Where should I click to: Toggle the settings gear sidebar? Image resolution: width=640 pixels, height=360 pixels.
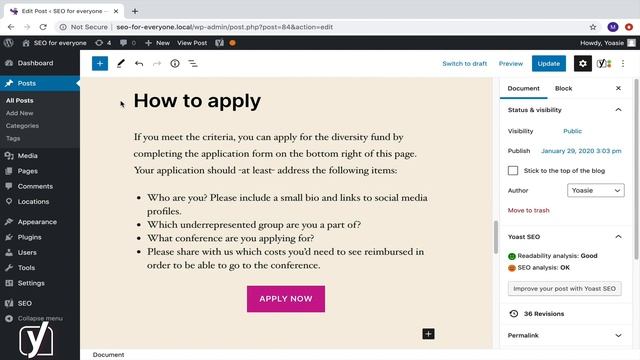pos(582,64)
